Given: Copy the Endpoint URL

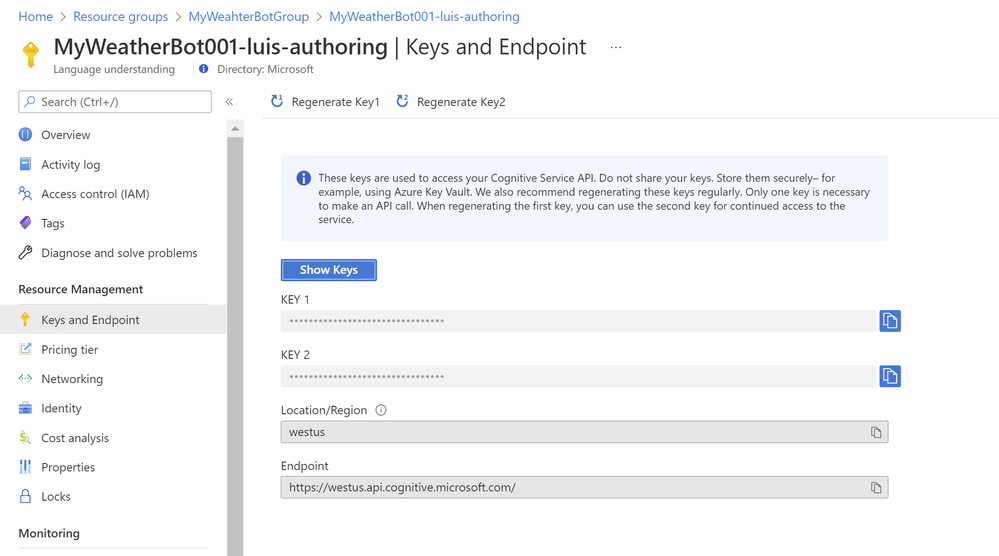Looking at the screenshot, I should (876, 488).
